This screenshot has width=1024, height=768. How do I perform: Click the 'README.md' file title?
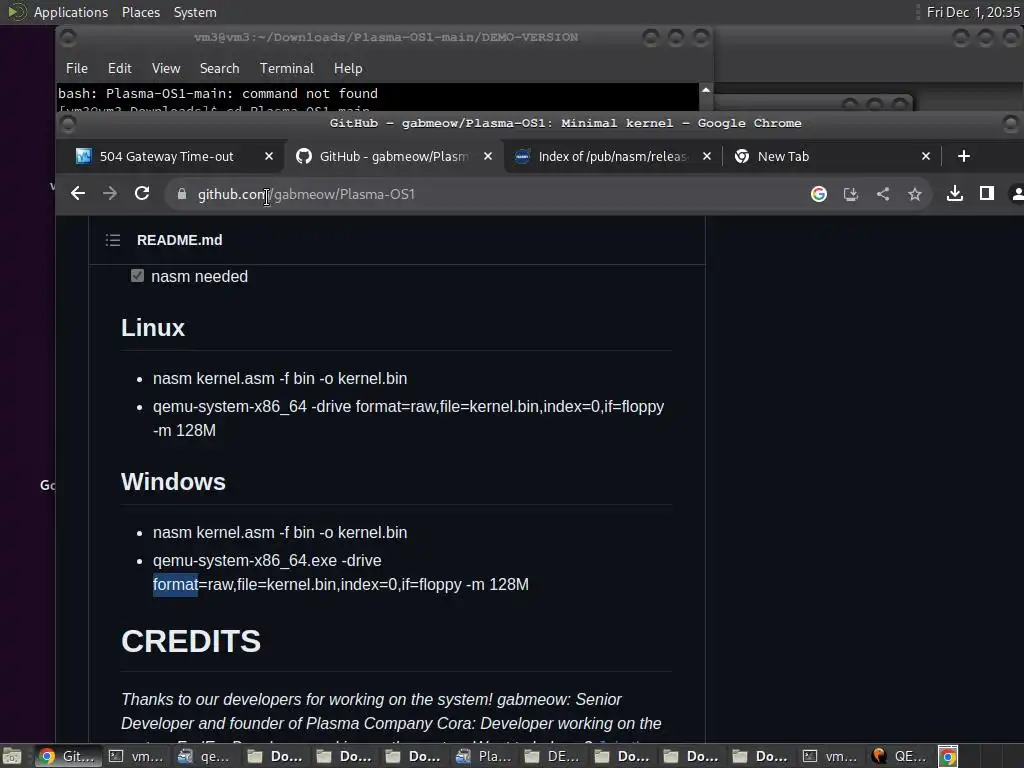click(180, 240)
